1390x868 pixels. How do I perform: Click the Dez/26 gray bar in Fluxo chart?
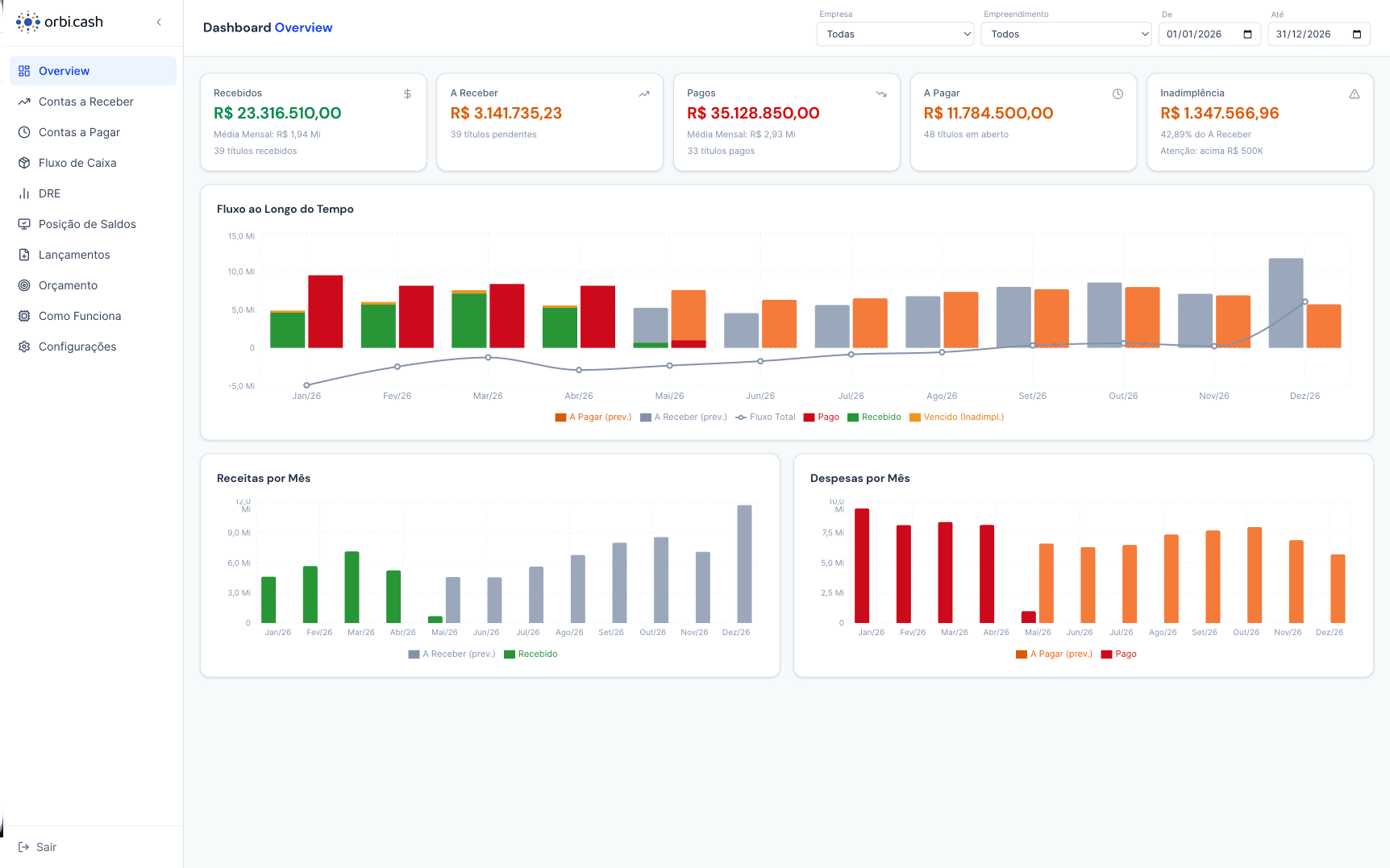(1286, 303)
